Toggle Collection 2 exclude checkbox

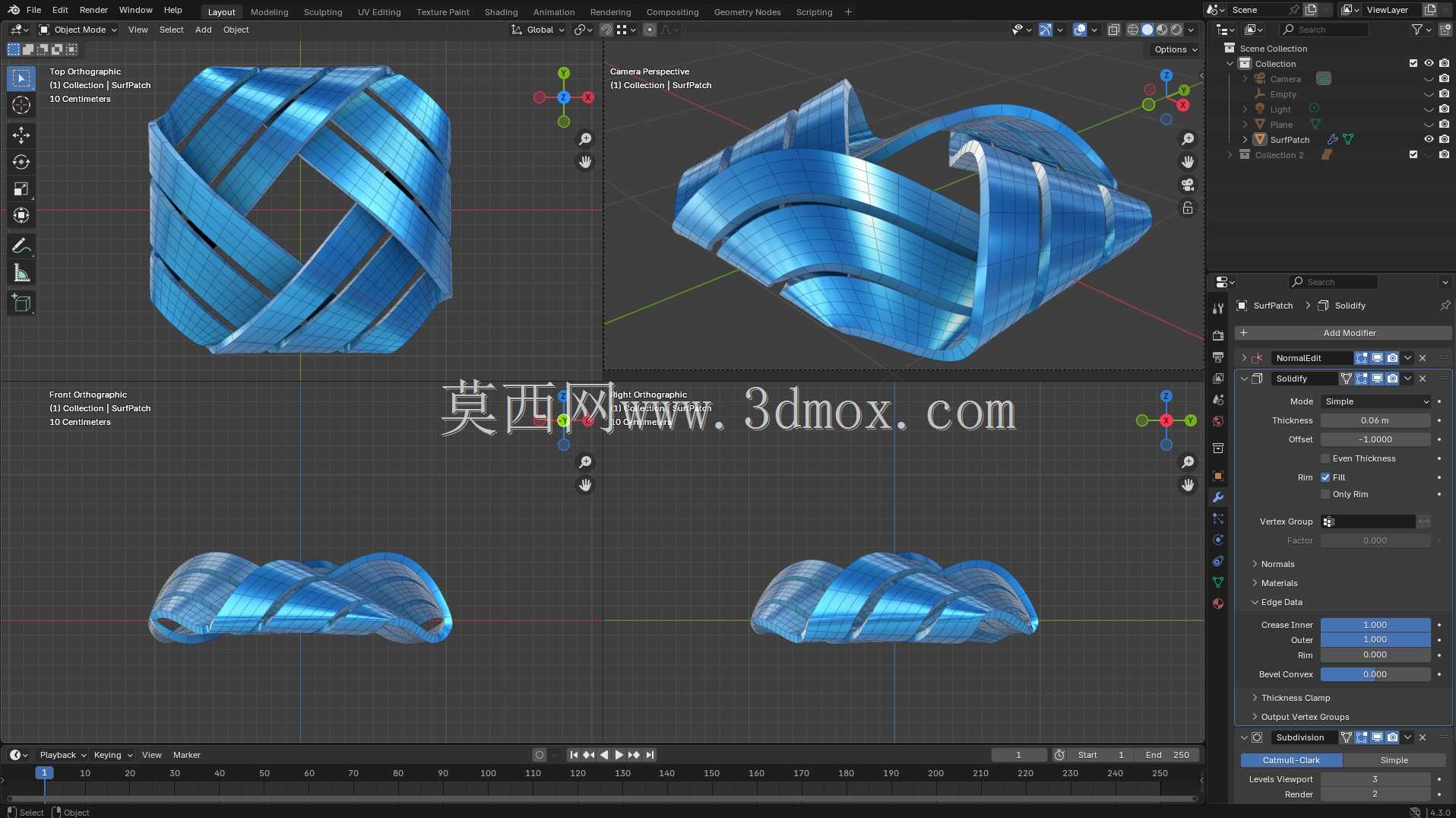pos(1413,154)
